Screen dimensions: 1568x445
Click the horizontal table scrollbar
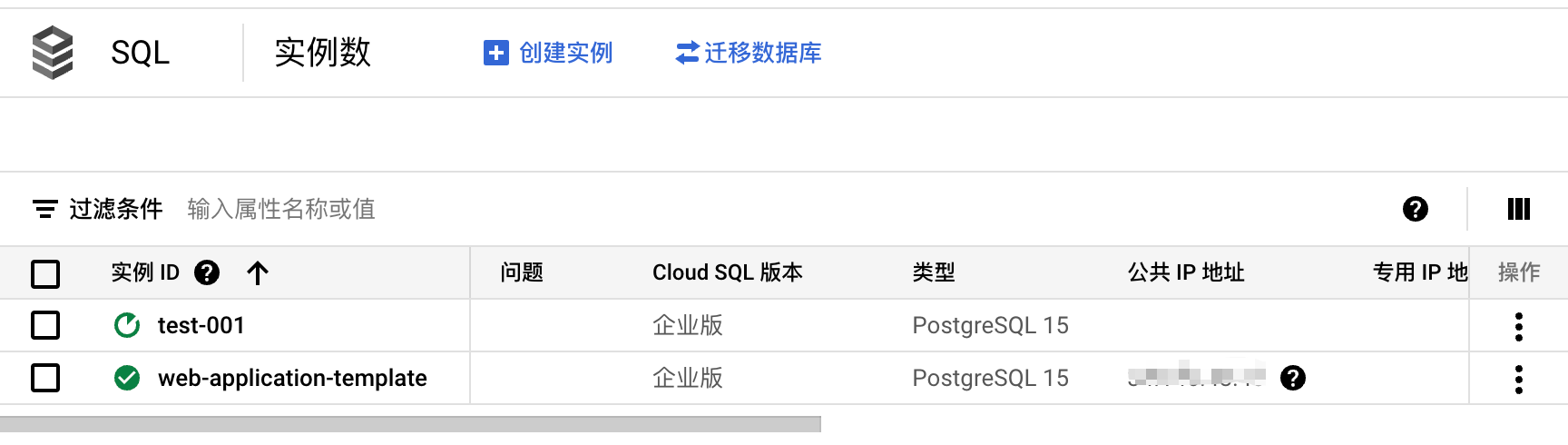[410, 424]
